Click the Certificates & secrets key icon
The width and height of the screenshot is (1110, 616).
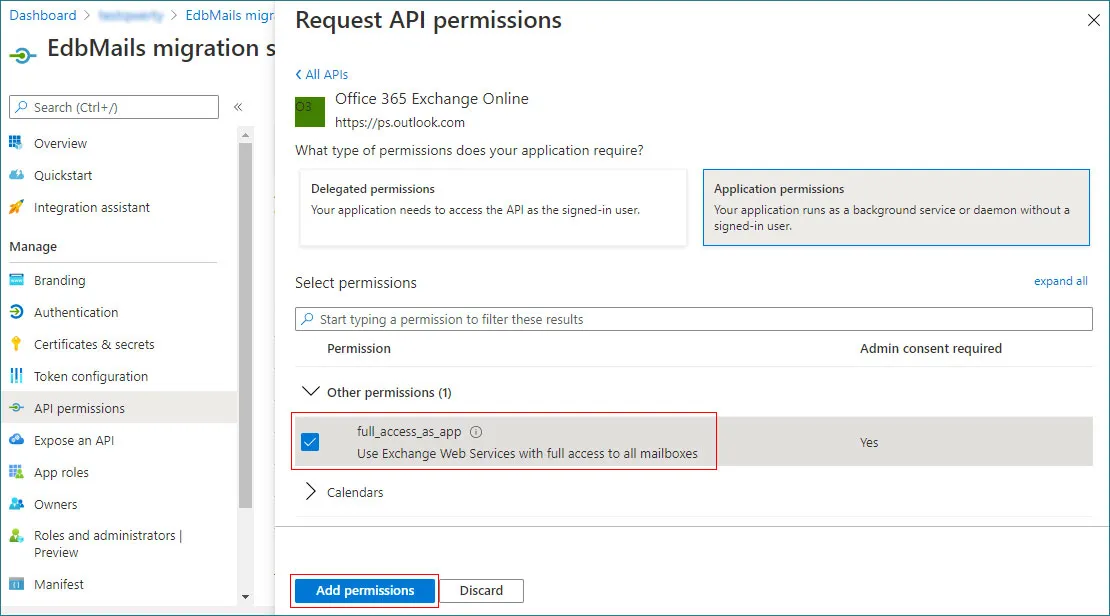coord(16,344)
